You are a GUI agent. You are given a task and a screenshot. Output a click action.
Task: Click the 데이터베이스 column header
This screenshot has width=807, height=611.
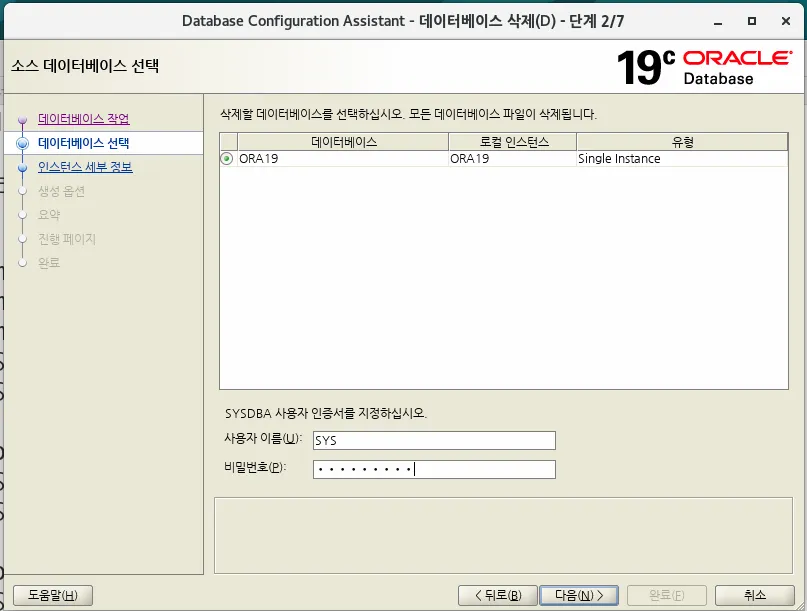(343, 142)
